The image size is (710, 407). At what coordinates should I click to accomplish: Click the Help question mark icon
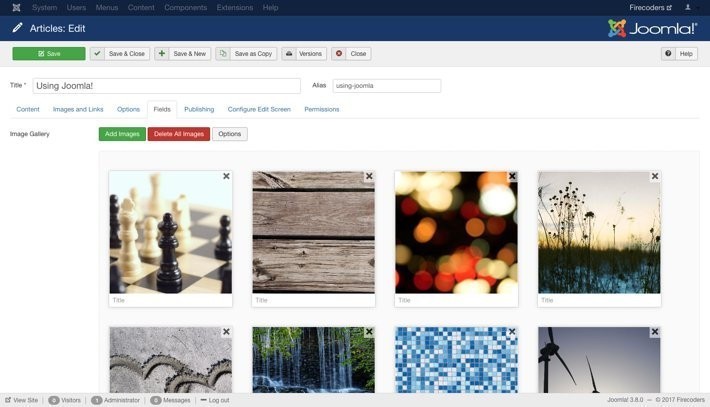point(668,53)
